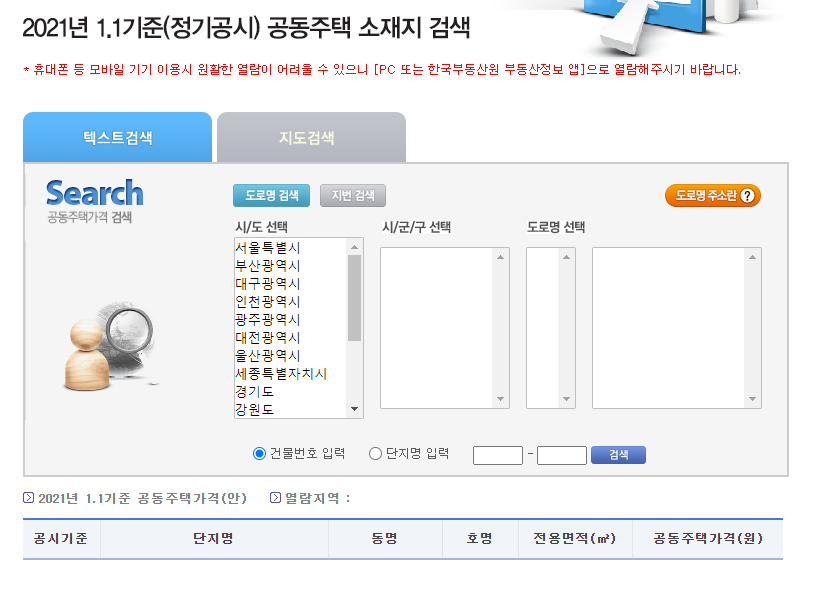
Task: Click the 단지명 column header
Action: tap(214, 539)
